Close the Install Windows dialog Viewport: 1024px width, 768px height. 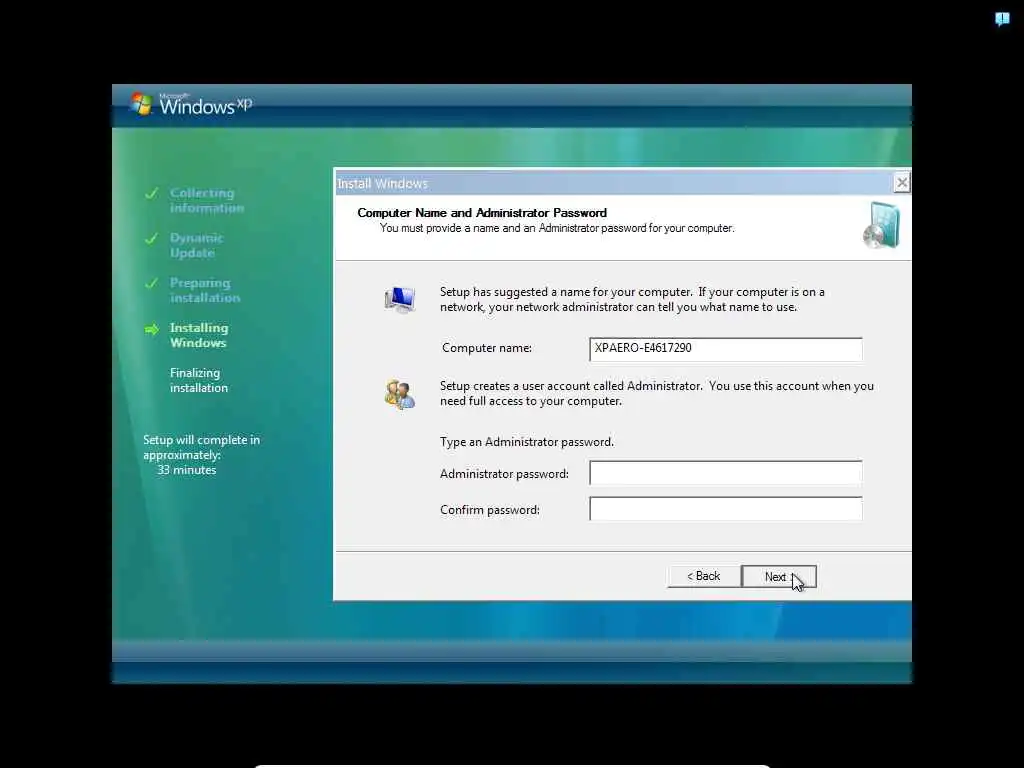pyautogui.click(x=901, y=183)
